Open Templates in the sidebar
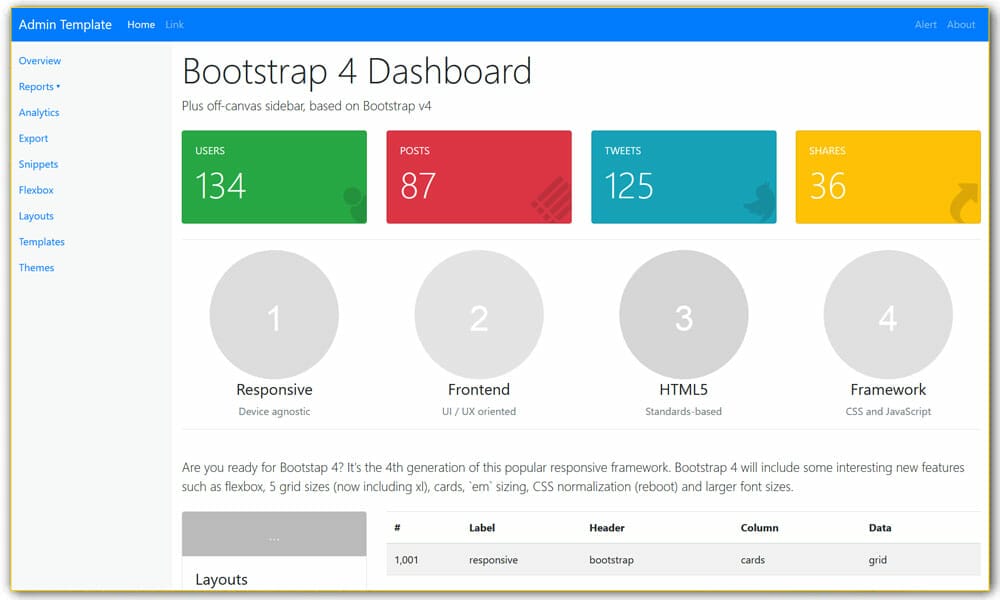The width and height of the screenshot is (1000, 600). click(41, 241)
